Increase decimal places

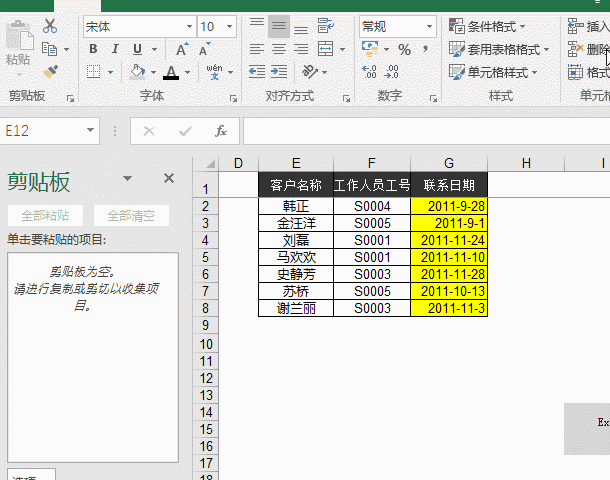click(369, 72)
